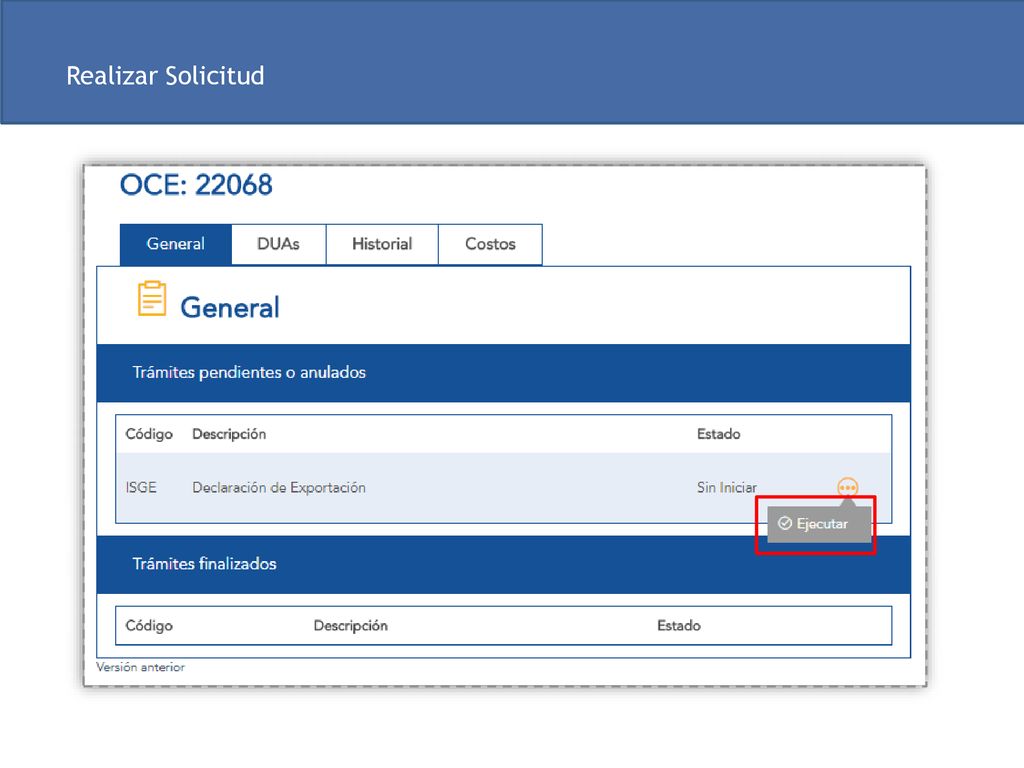
Task: Open the Costos tab
Action: tap(490, 244)
